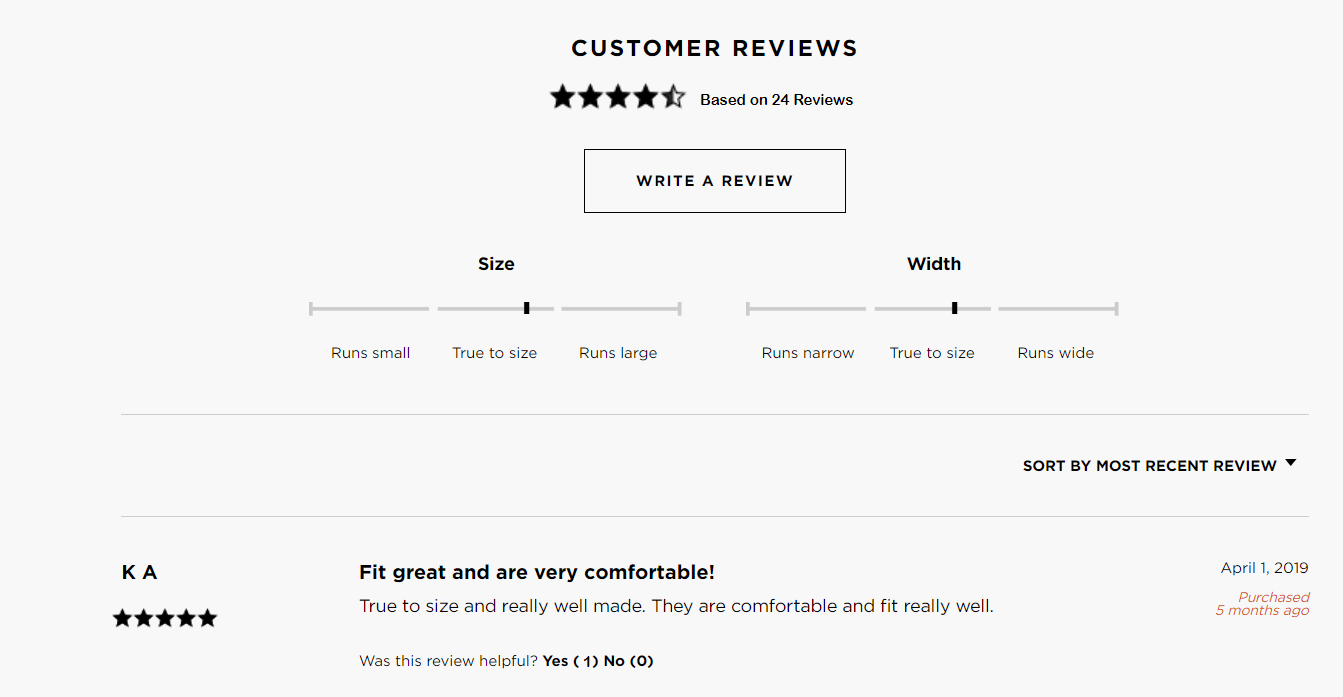Click the fifth star of K A's review
Screen dimensions: 1343x697
click(x=208, y=618)
